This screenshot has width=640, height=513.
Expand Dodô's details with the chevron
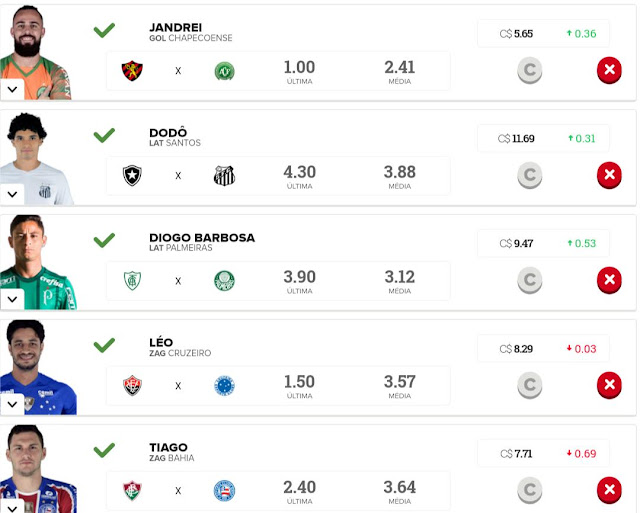[12, 194]
